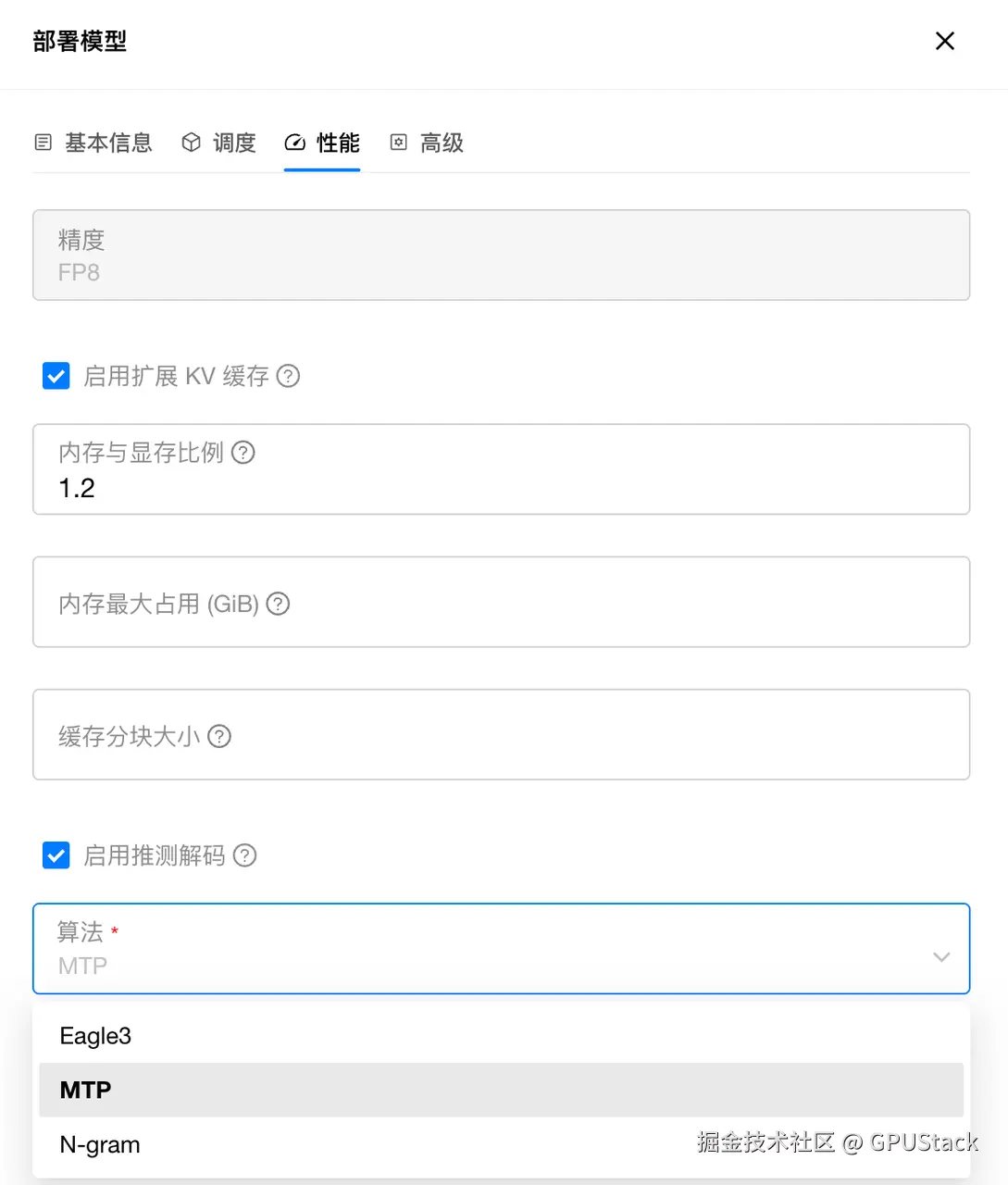Close the 部署模型 dialog

click(x=945, y=41)
